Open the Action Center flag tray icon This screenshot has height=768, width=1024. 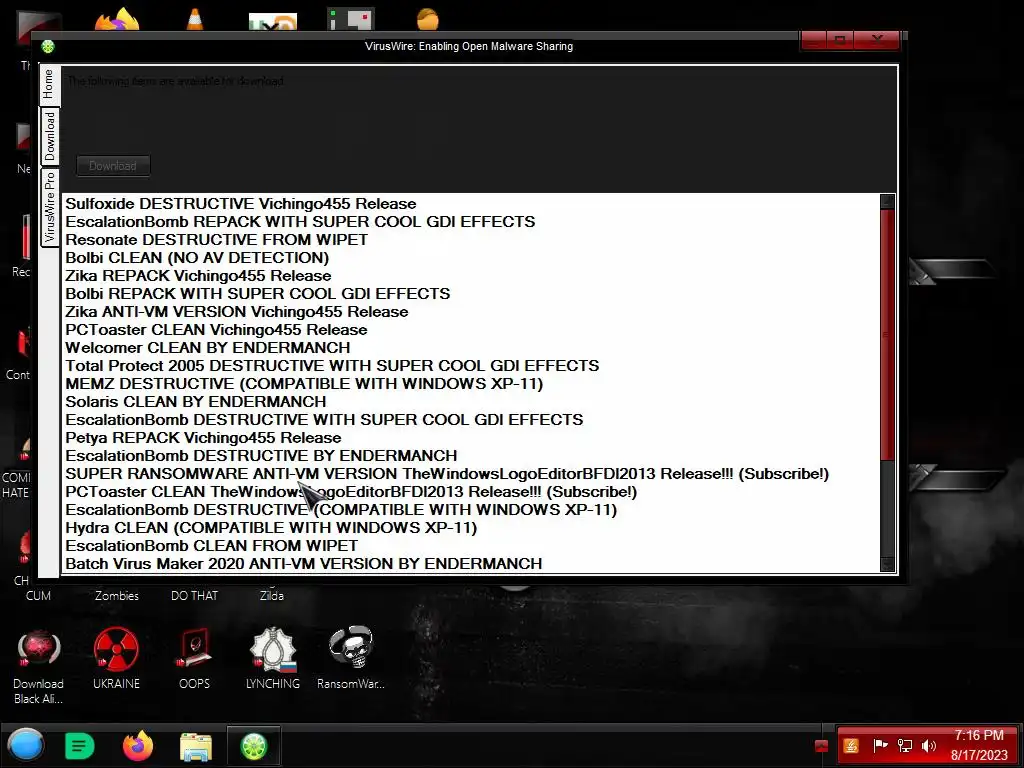880,745
